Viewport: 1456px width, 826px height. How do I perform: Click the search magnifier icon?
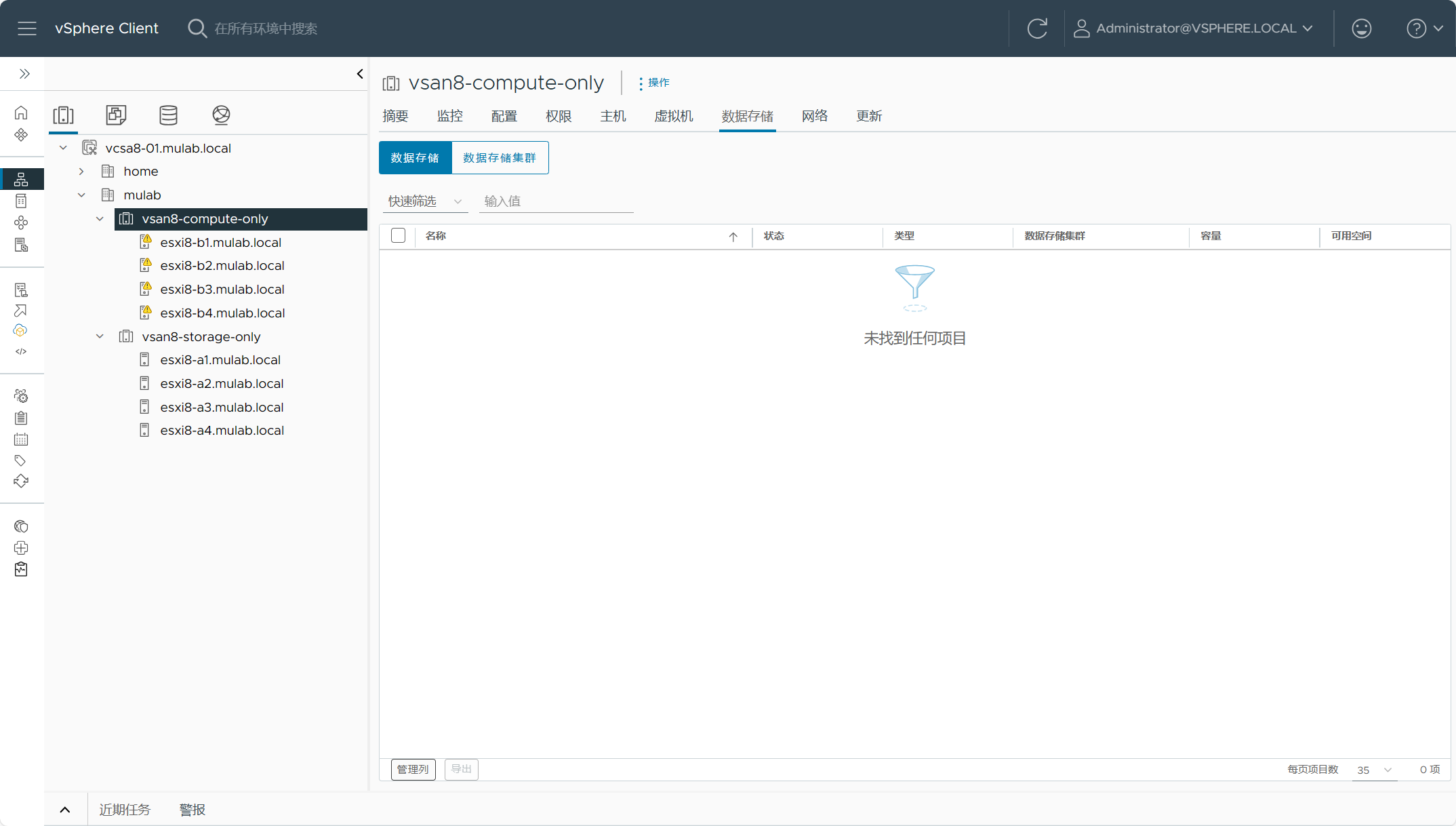pos(197,28)
